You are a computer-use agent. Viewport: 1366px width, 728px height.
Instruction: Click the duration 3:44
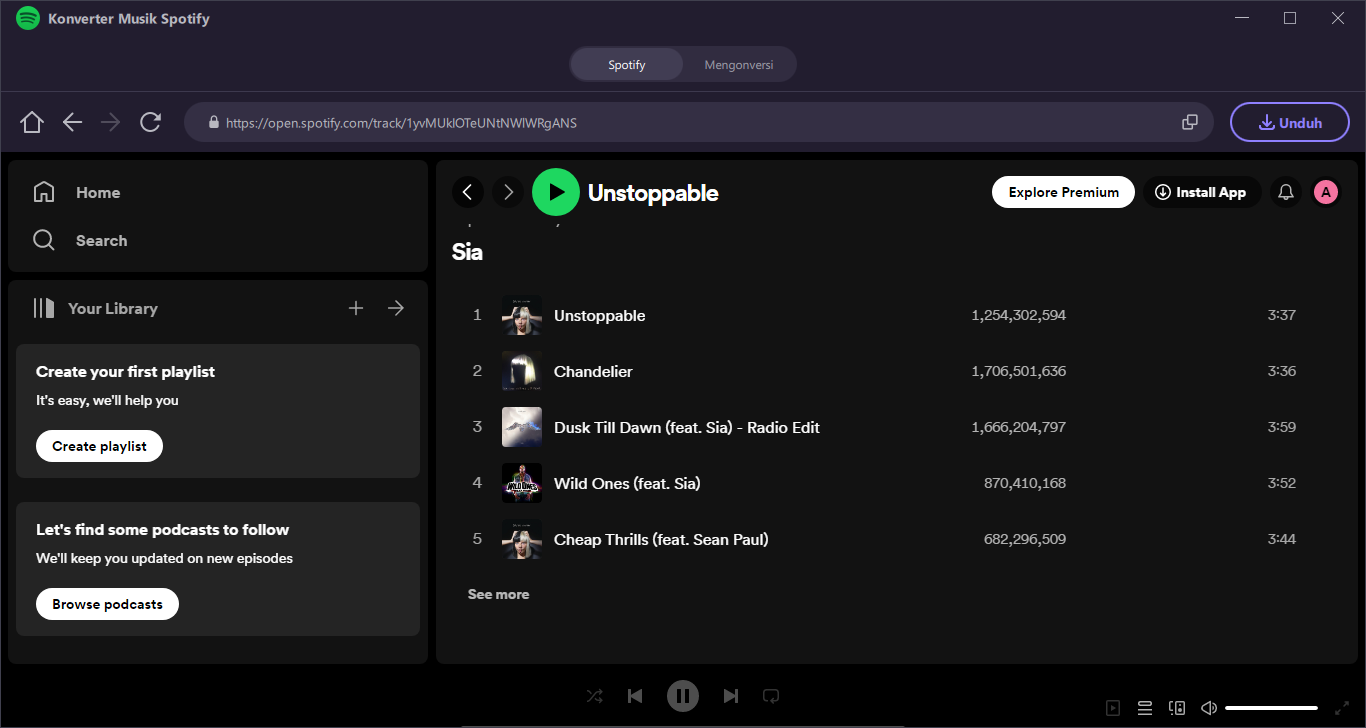[1281, 539]
